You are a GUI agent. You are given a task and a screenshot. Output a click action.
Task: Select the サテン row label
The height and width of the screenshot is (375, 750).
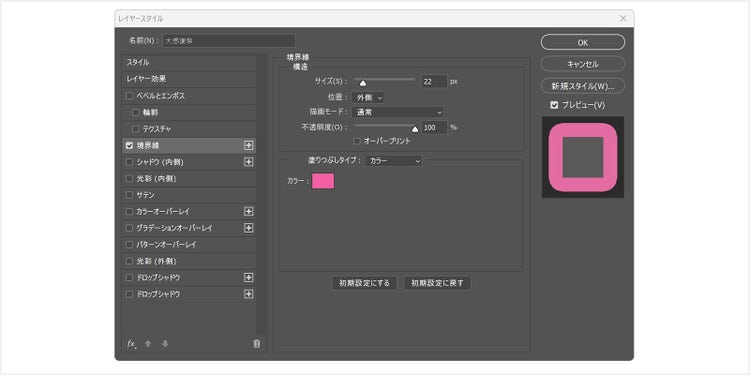[145, 195]
